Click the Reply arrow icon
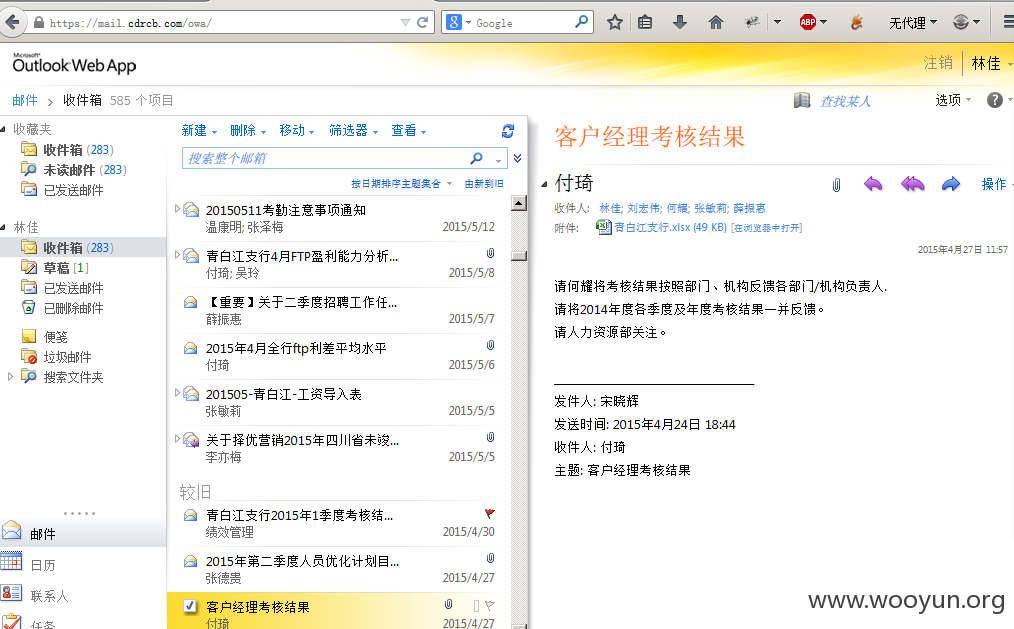This screenshot has width=1014, height=629. click(x=873, y=184)
